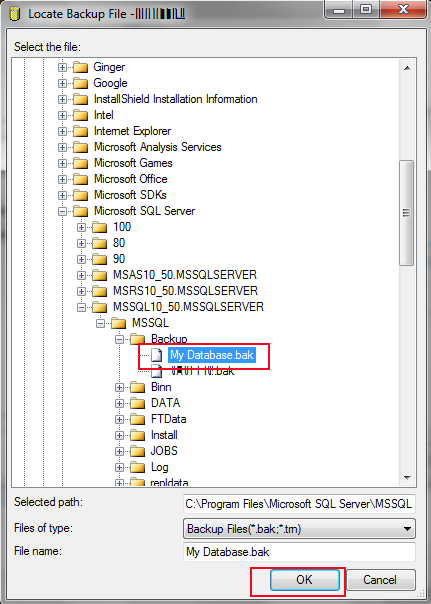
Task: Click the OK button
Action: pos(305,580)
